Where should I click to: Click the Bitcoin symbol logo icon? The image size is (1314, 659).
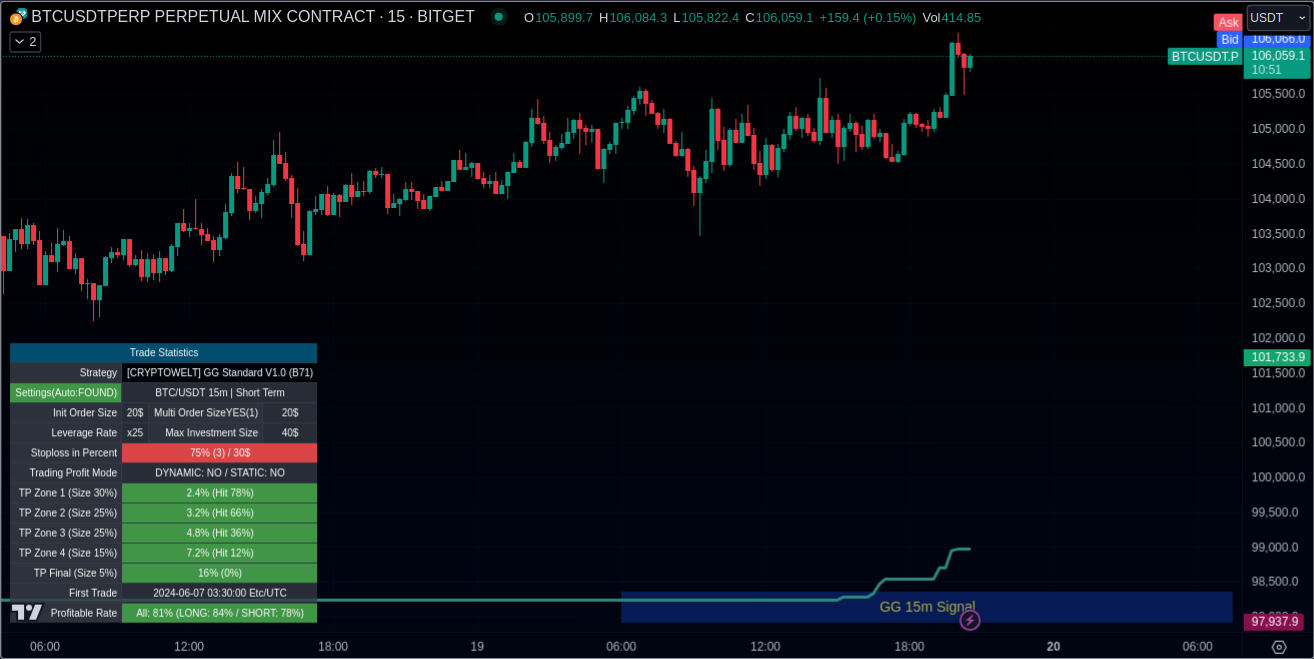[x=17, y=17]
